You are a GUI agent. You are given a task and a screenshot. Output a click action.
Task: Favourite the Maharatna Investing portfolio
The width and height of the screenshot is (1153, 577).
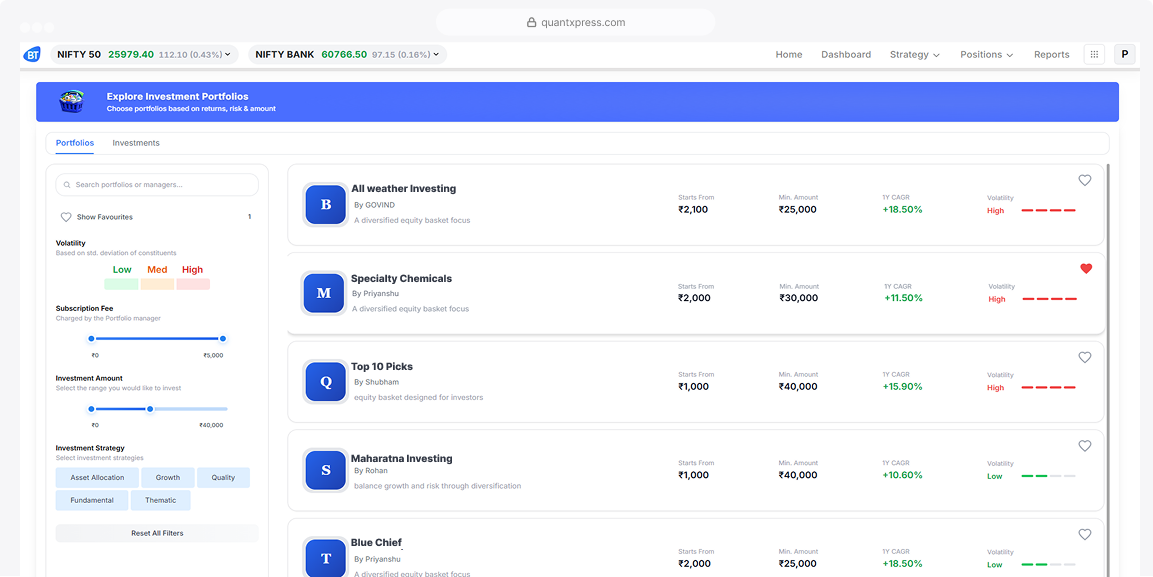(x=1085, y=445)
